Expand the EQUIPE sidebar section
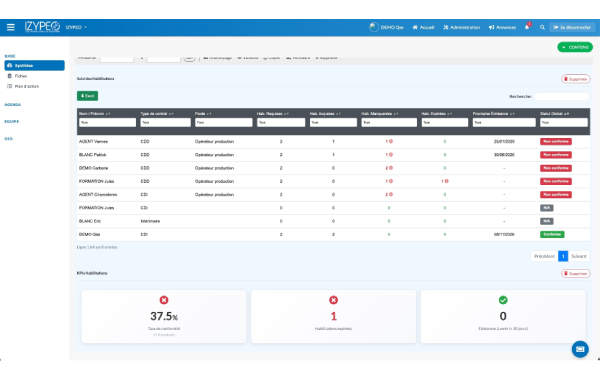Screen dimensions: 600x380 11,121
